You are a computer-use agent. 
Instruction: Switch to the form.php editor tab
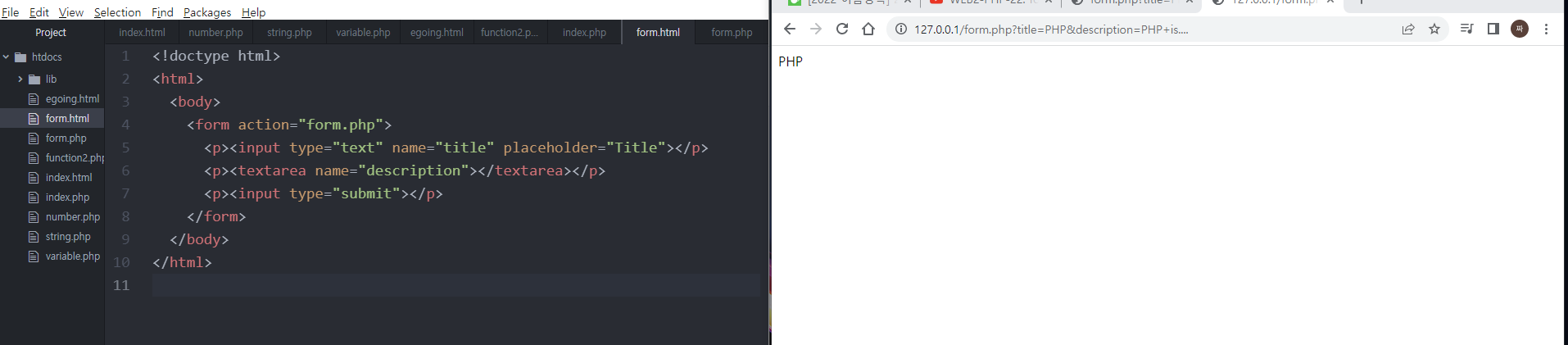[x=732, y=33]
